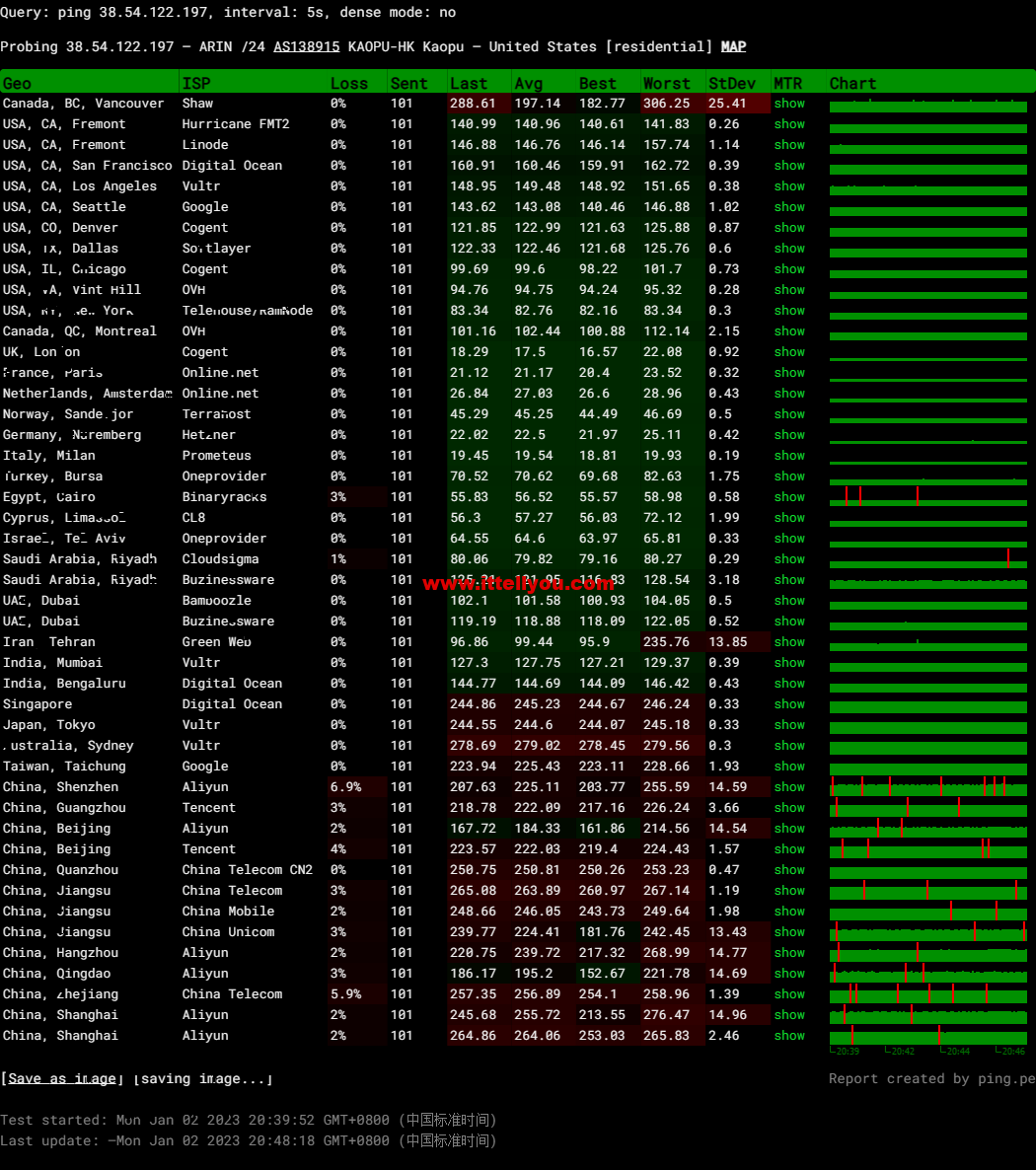Select the Turkey, Bursa geo cell
This screenshot has width=1036, height=1170.
coord(53,476)
